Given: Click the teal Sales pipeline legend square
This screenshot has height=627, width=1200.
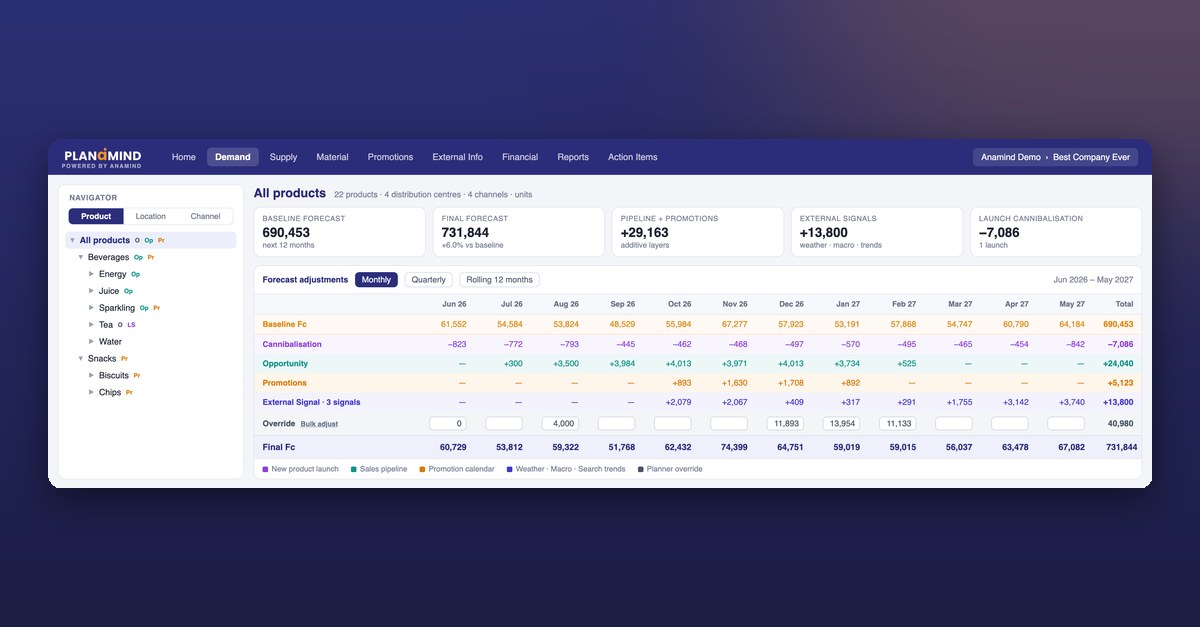Looking at the screenshot, I should click(353, 469).
